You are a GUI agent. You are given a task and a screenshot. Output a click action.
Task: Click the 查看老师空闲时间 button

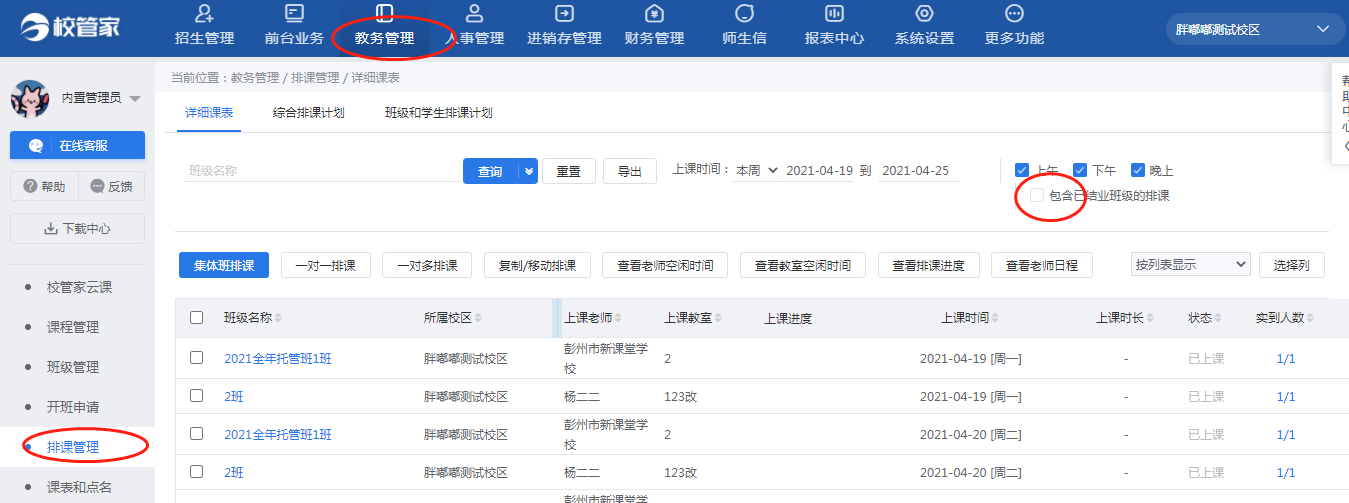click(665, 265)
